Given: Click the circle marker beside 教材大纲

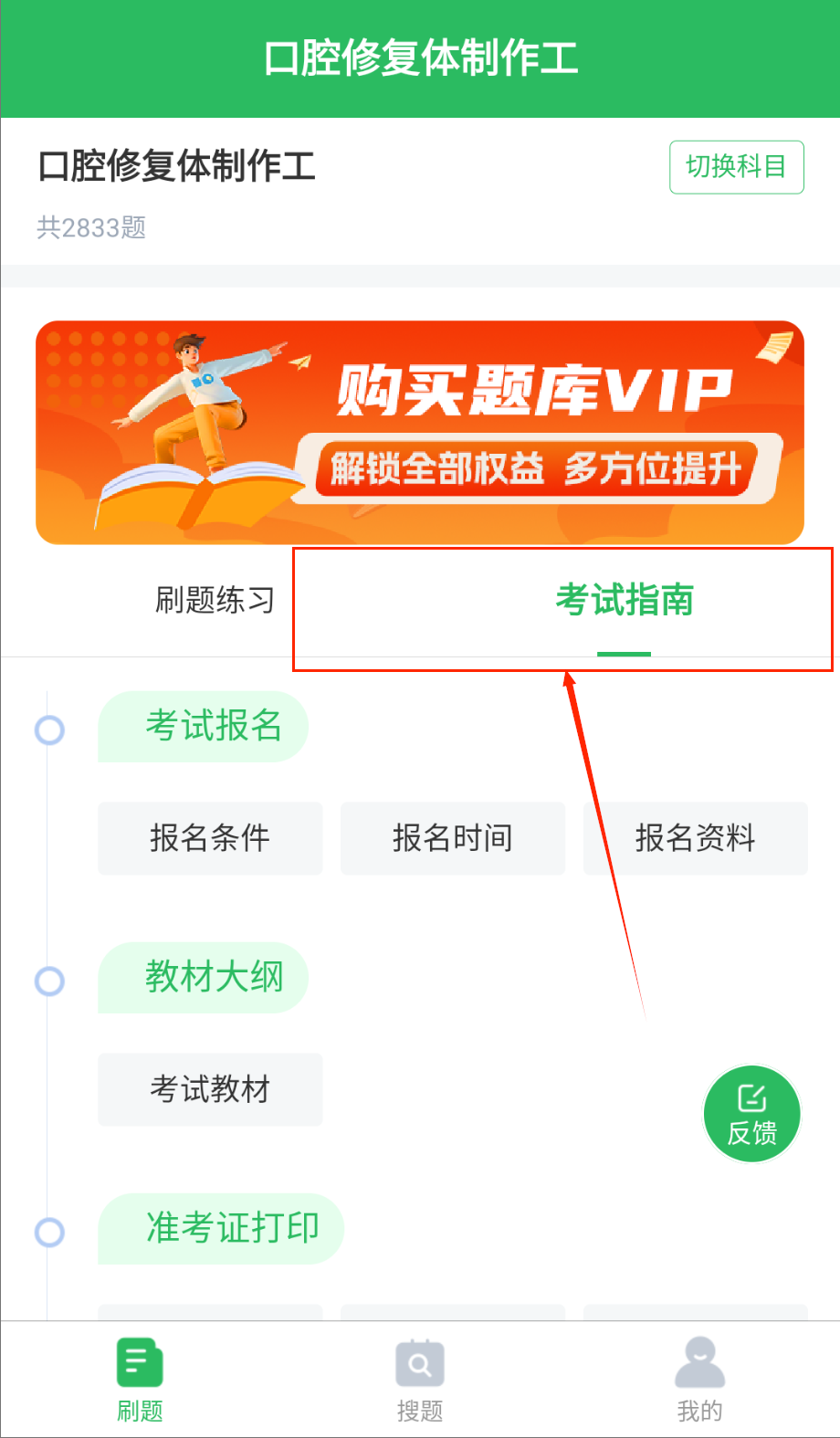Looking at the screenshot, I should (49, 981).
